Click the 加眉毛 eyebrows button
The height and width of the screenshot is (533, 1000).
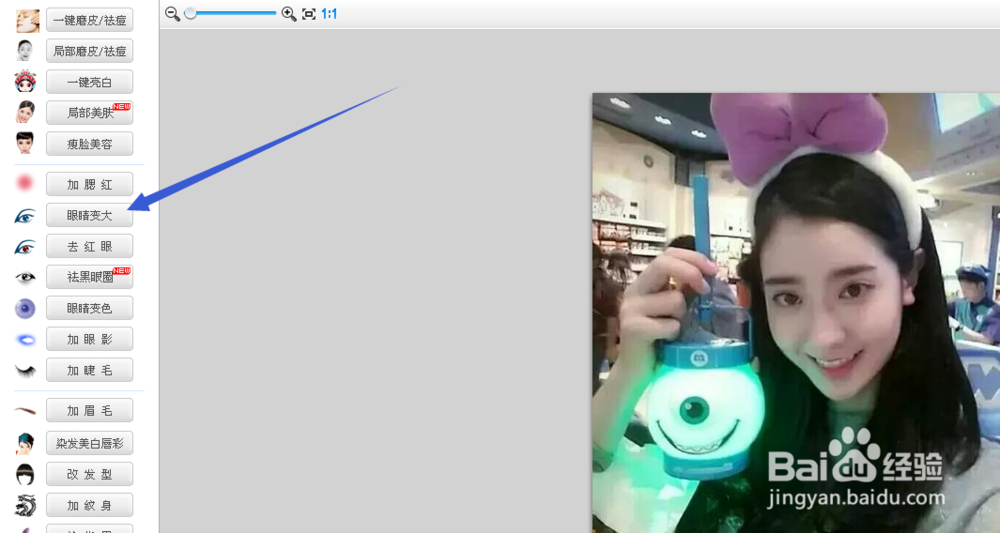click(x=89, y=411)
